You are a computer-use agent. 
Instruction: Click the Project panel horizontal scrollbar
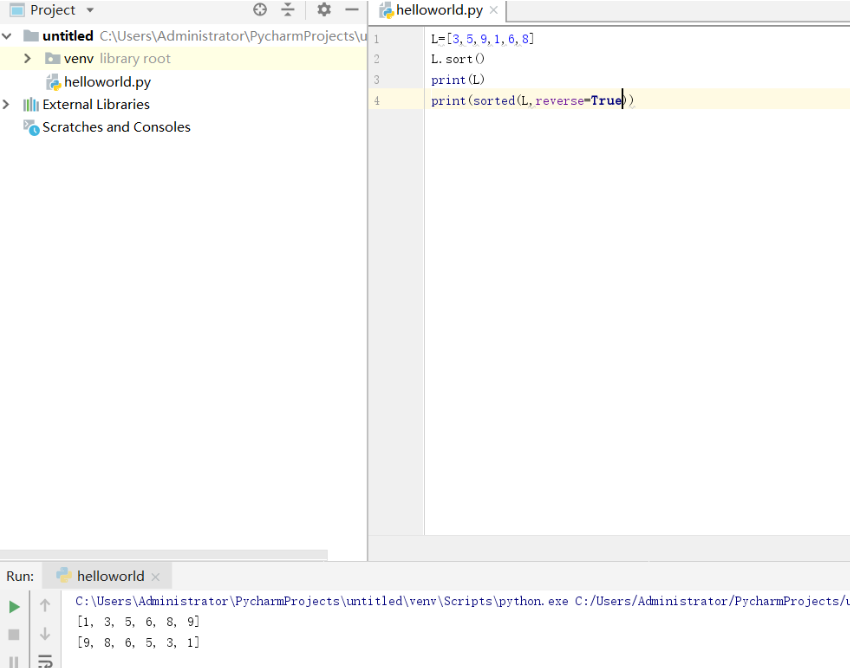pyautogui.click(x=164, y=555)
